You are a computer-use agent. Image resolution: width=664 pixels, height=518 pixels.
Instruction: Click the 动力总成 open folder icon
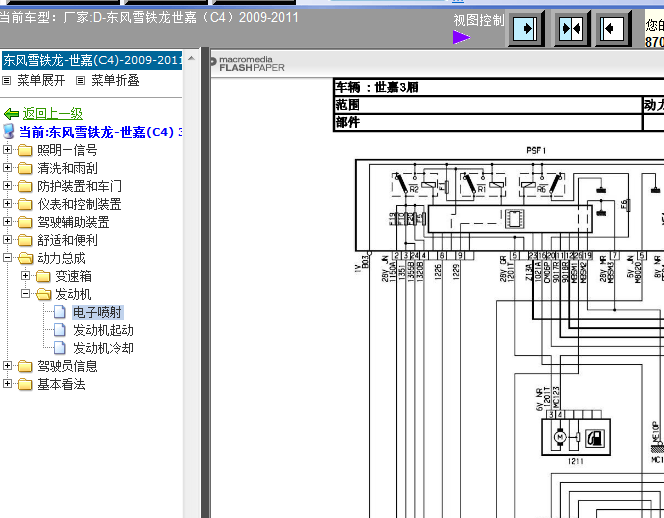tap(25, 258)
